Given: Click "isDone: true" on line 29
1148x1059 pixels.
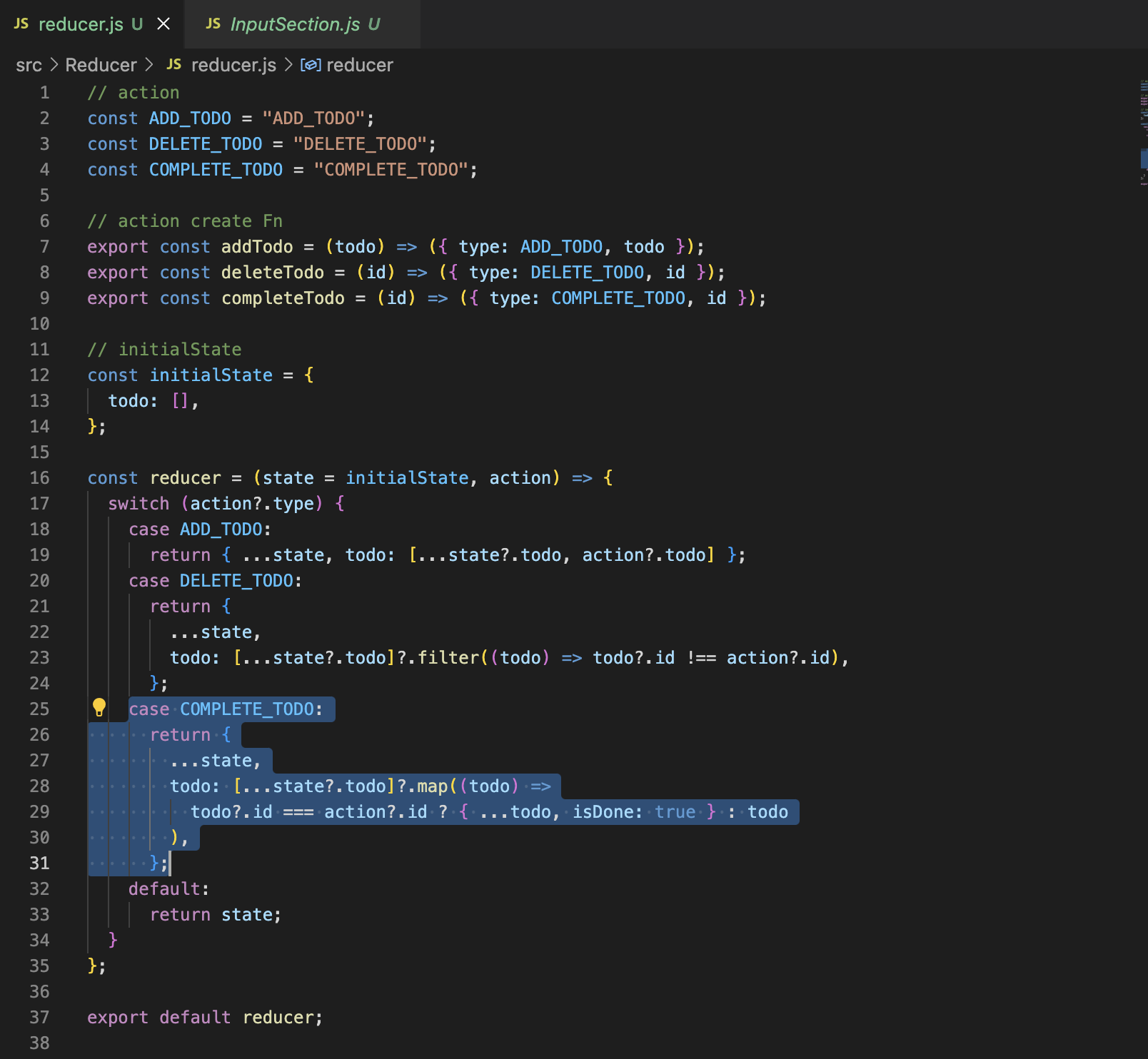Looking at the screenshot, I should (634, 812).
